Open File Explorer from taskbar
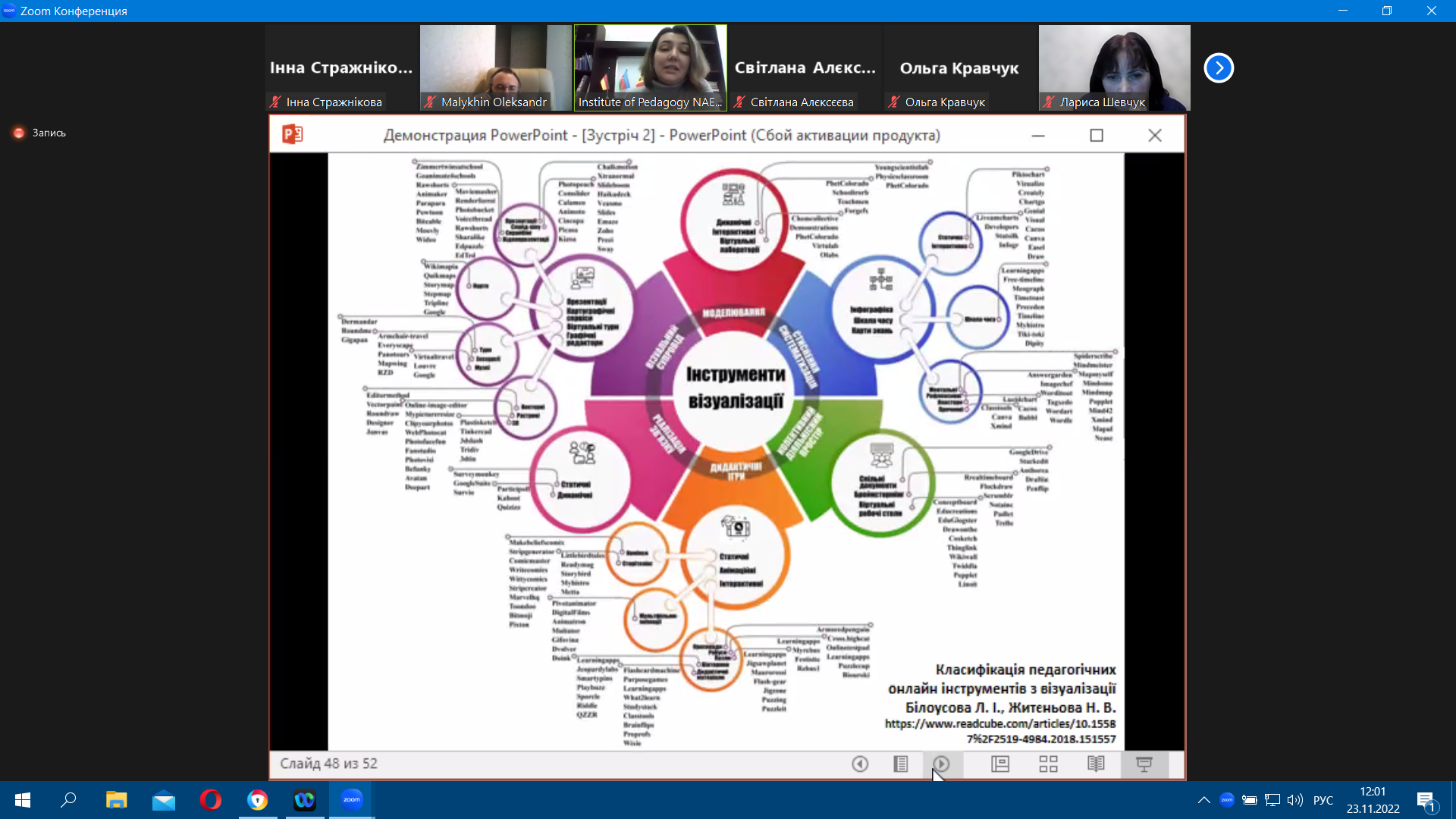 [116, 800]
